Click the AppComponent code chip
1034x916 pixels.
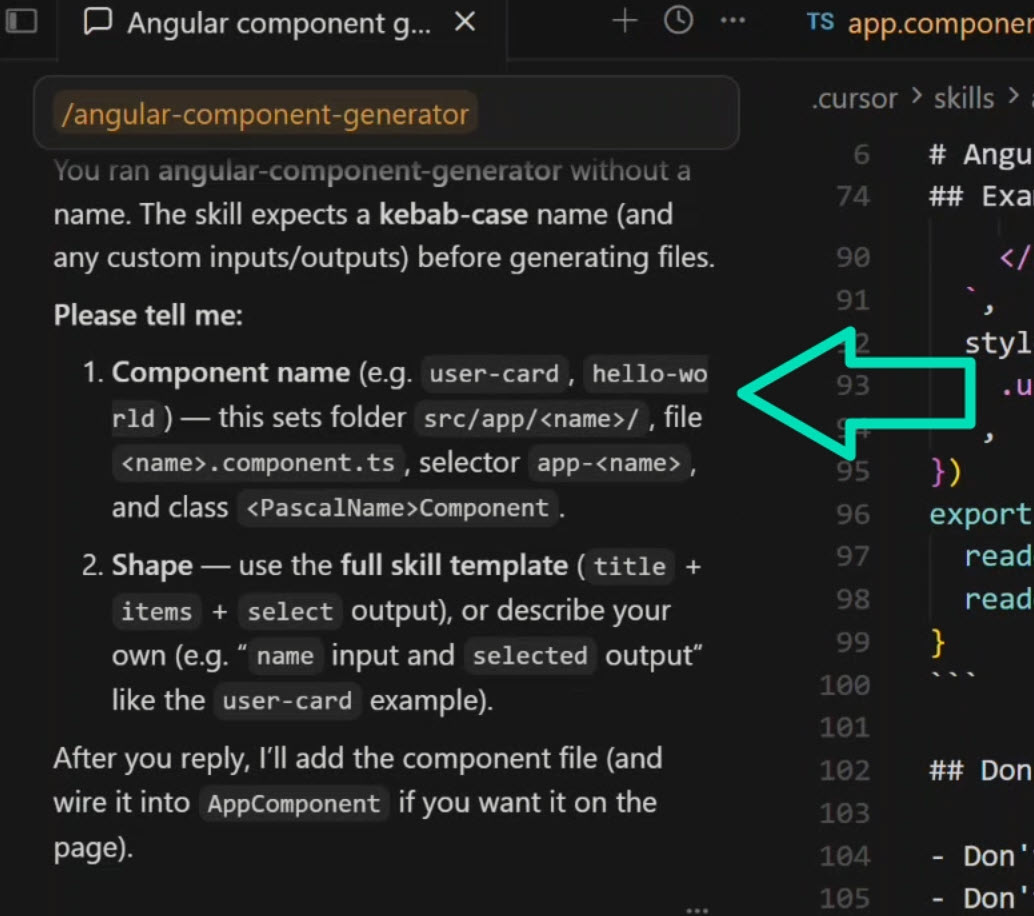[x=294, y=802]
